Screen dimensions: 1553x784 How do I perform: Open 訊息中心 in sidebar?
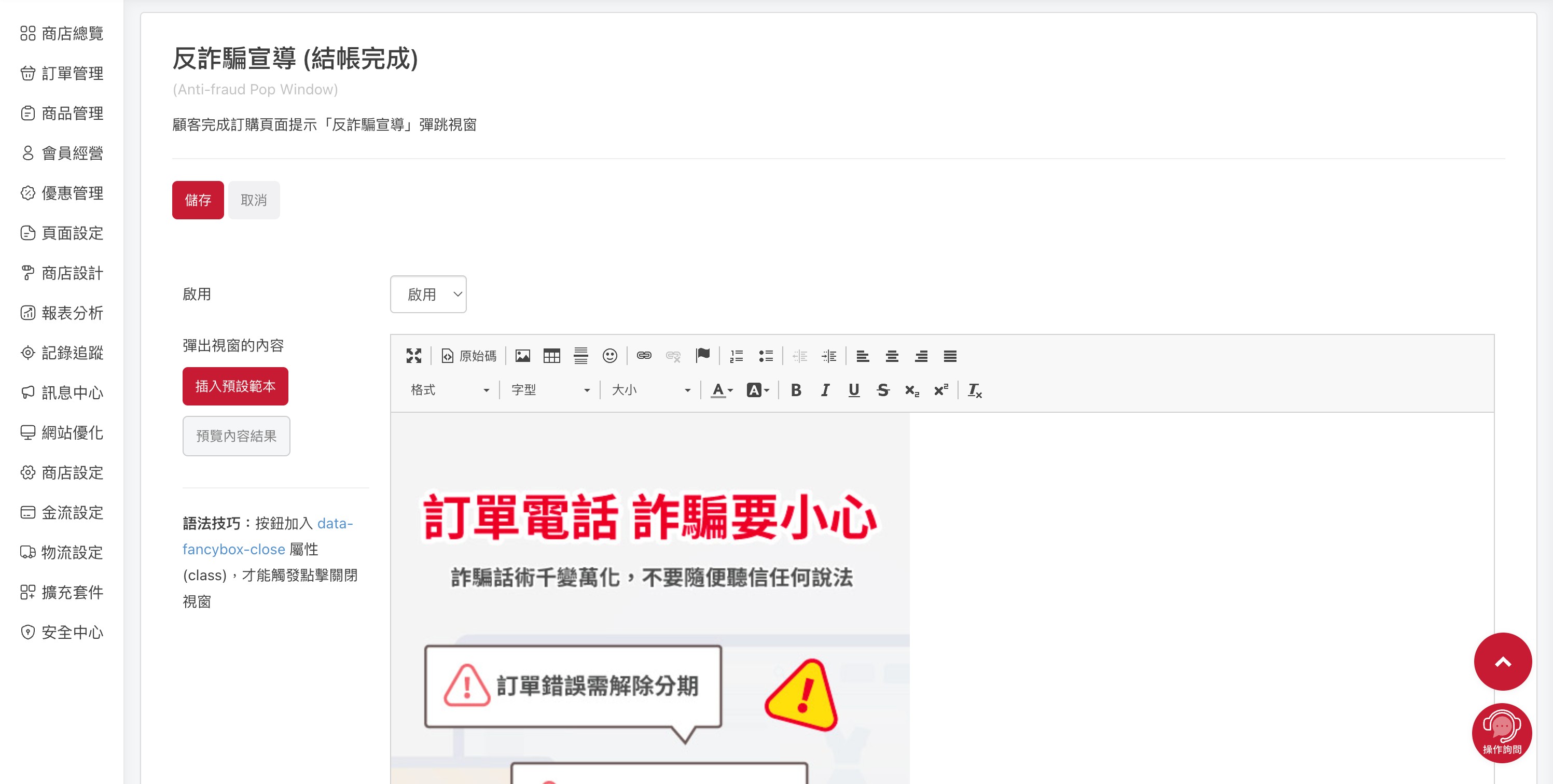pos(62,393)
